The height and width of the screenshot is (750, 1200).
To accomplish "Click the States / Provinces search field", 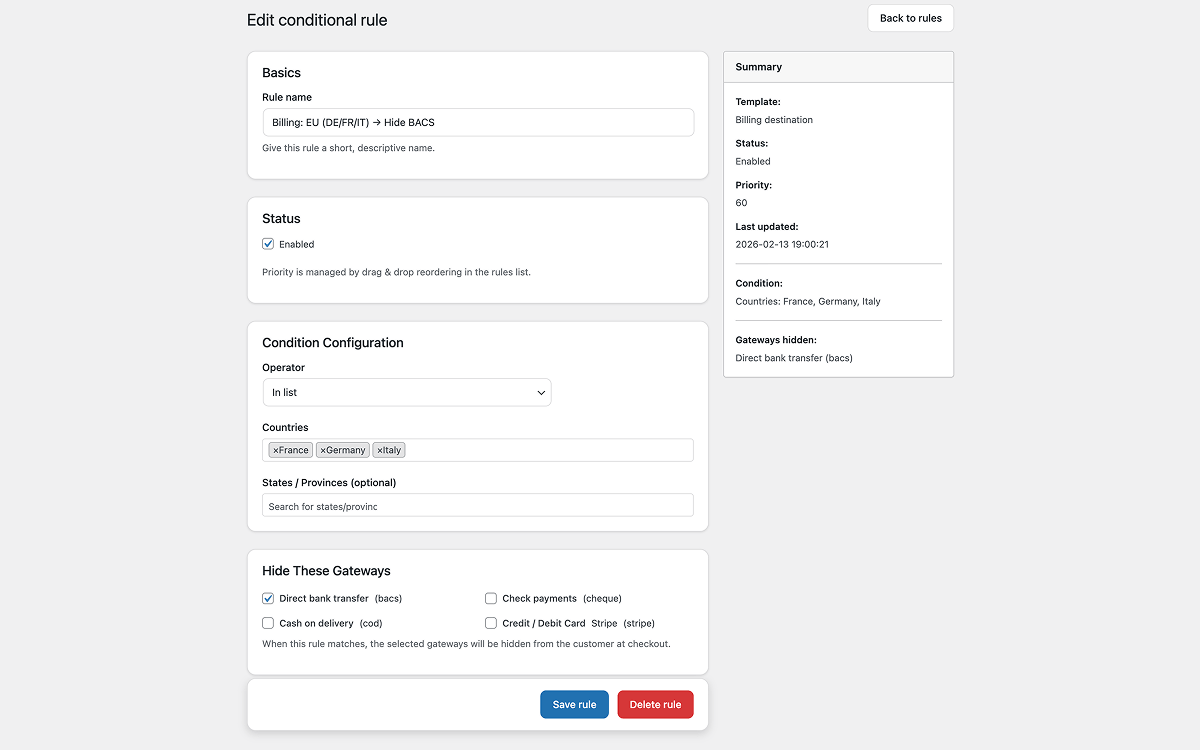I will (478, 505).
